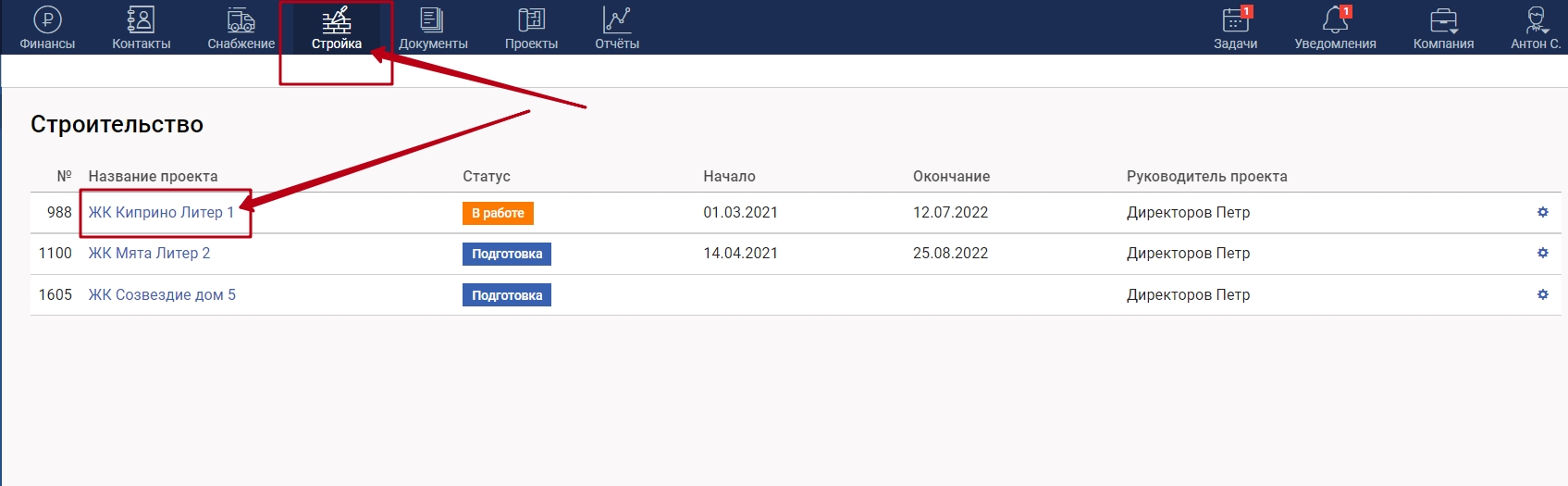This screenshot has width=1568, height=486.
Task: Expand the Компания briefcase menu
Action: tap(1443, 20)
